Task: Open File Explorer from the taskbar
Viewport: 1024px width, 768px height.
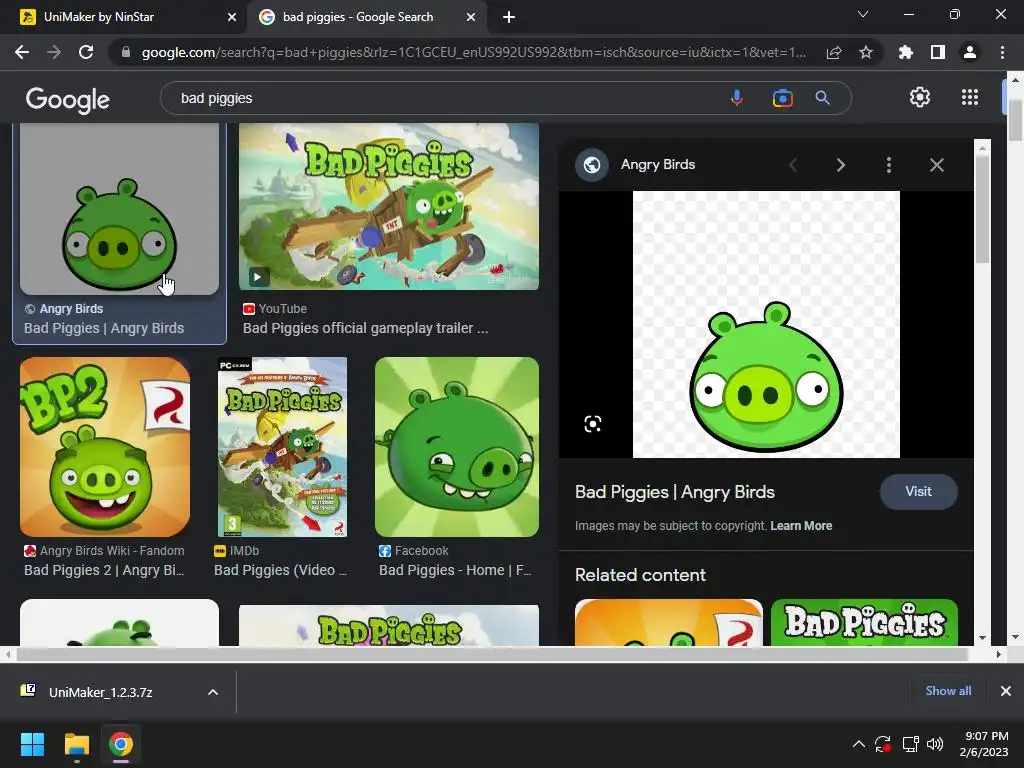Action: (x=76, y=744)
